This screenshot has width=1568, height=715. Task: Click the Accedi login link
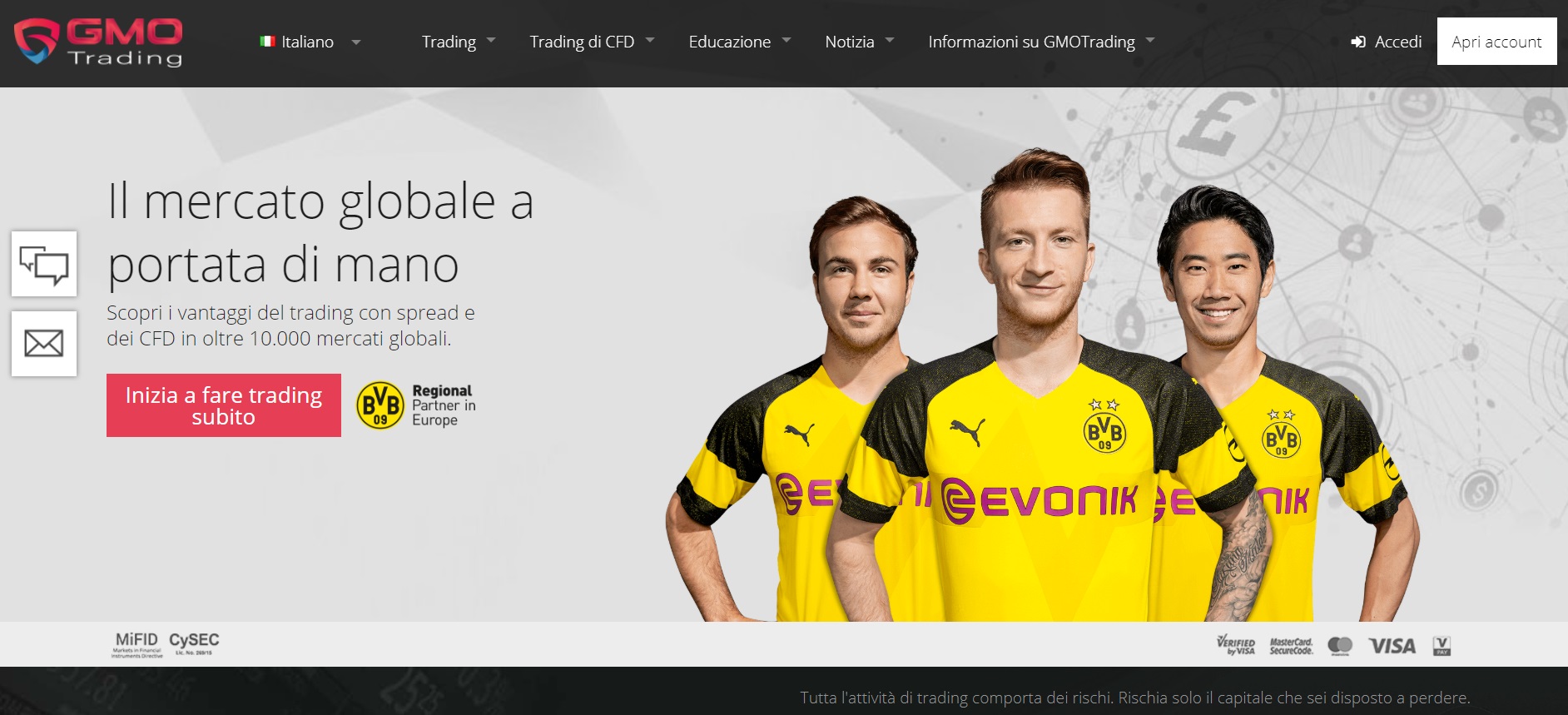[1398, 42]
